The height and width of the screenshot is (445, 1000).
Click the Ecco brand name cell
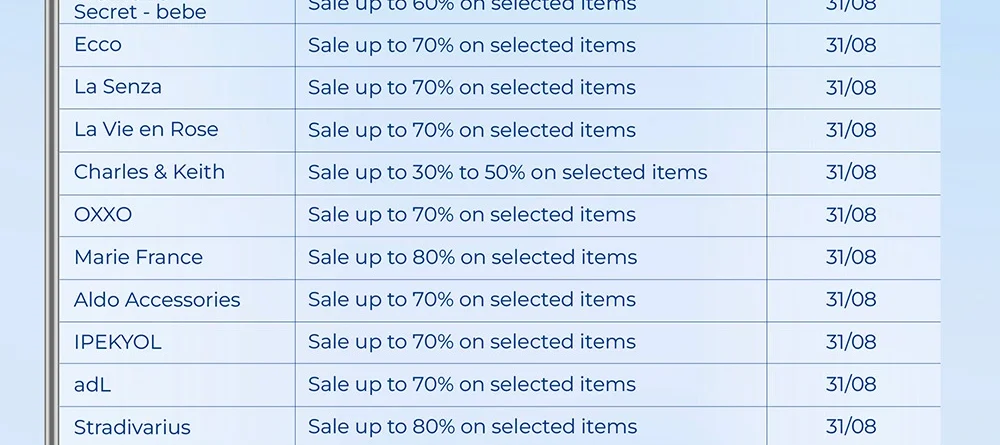[x=98, y=45]
